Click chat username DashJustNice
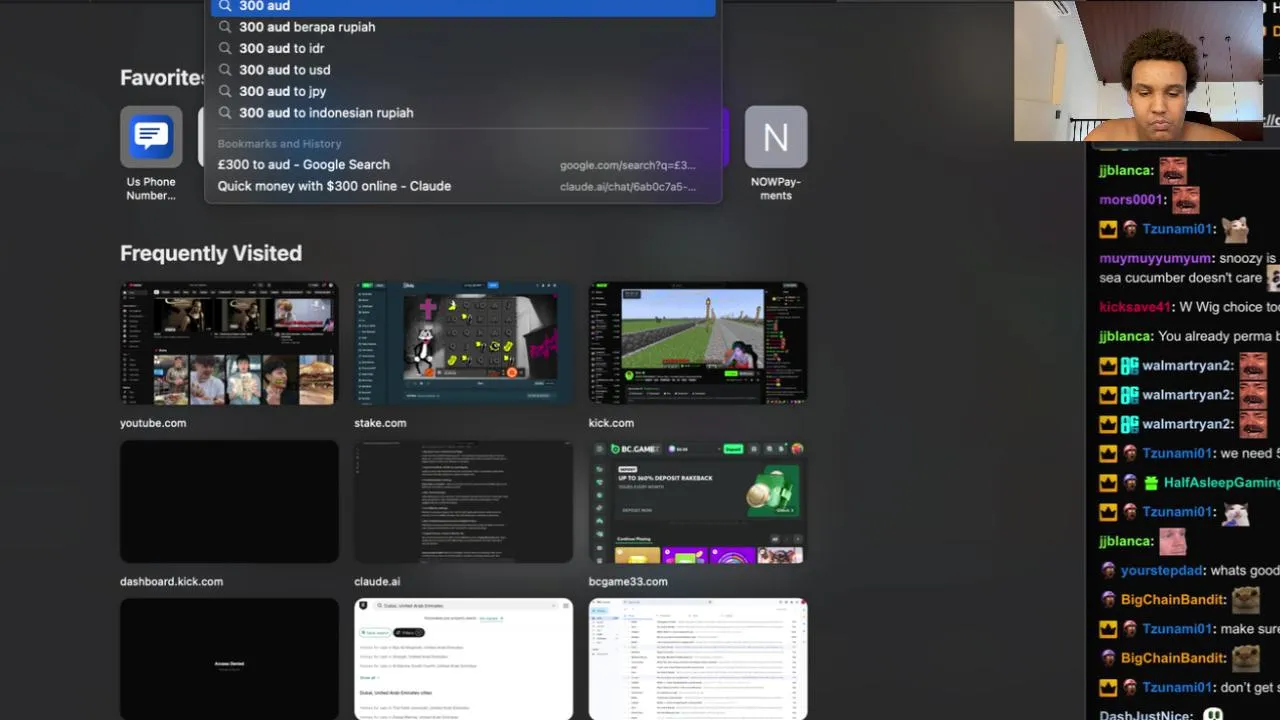The image size is (1280, 720). 1146,715
